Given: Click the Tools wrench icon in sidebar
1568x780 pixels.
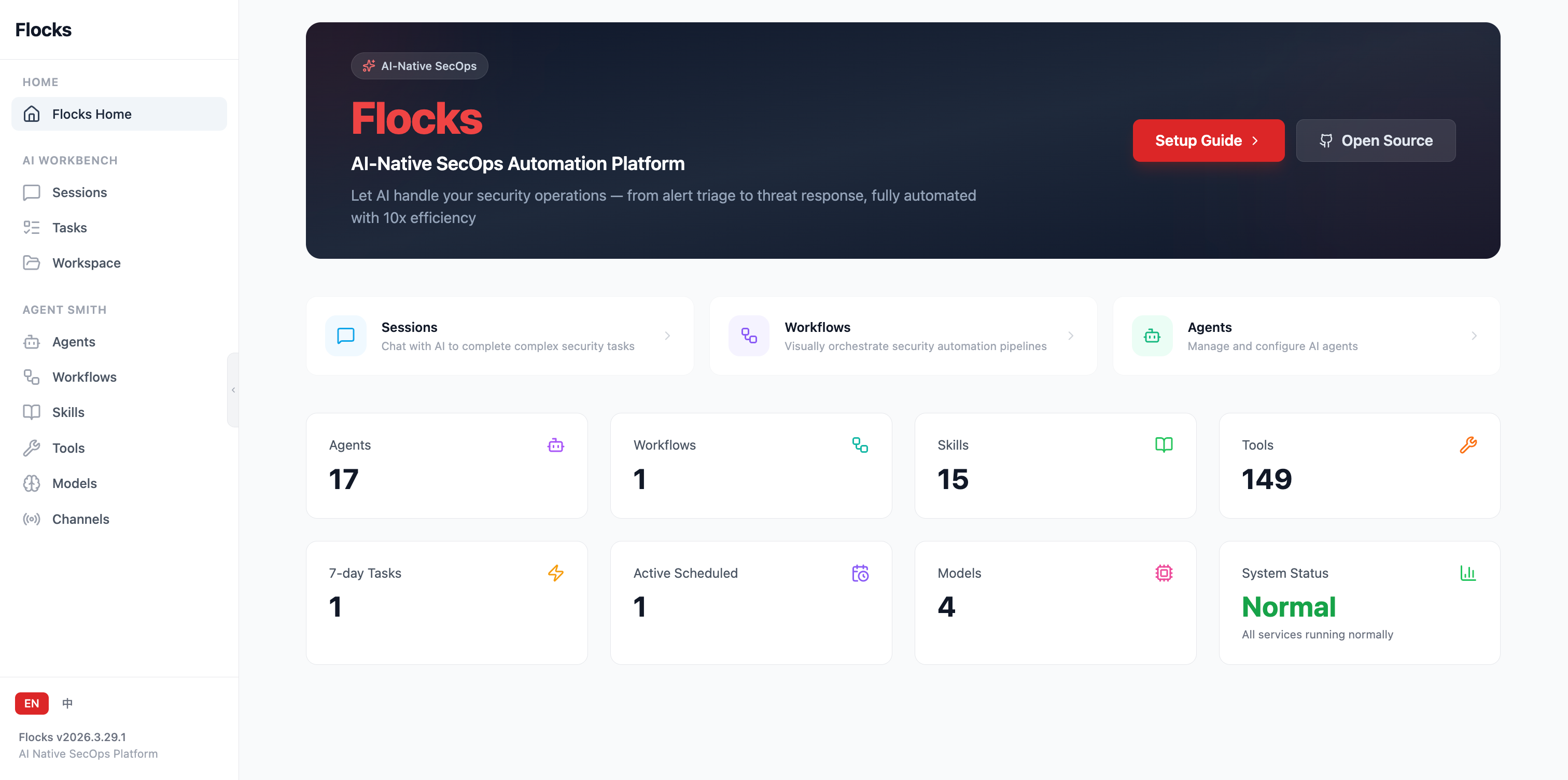Looking at the screenshot, I should pos(31,448).
